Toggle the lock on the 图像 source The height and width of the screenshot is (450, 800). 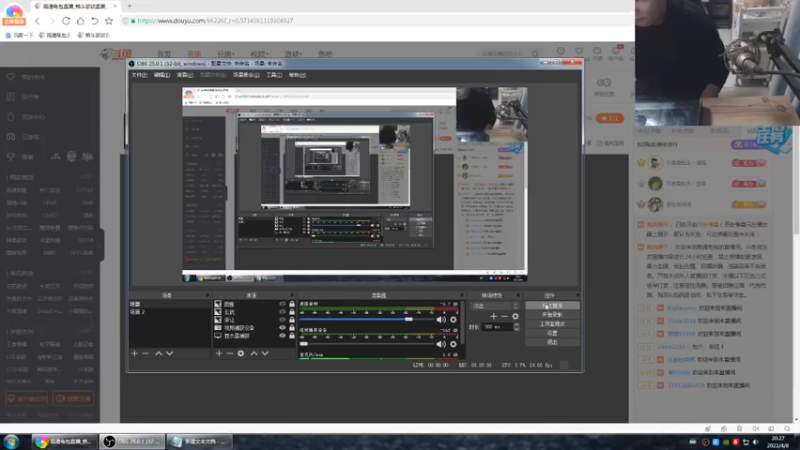click(292, 304)
